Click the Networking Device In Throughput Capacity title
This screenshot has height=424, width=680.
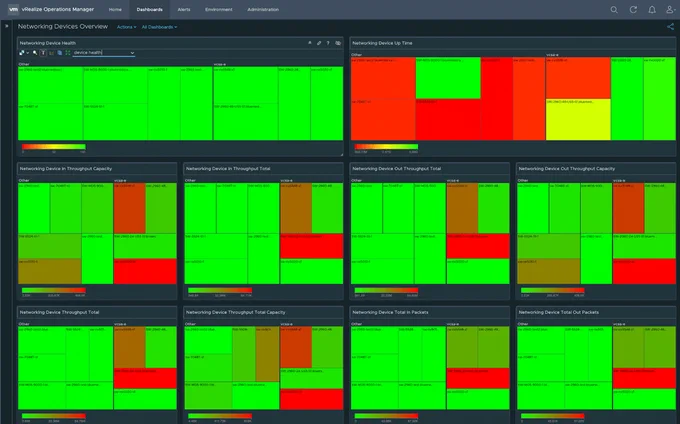tap(65, 169)
